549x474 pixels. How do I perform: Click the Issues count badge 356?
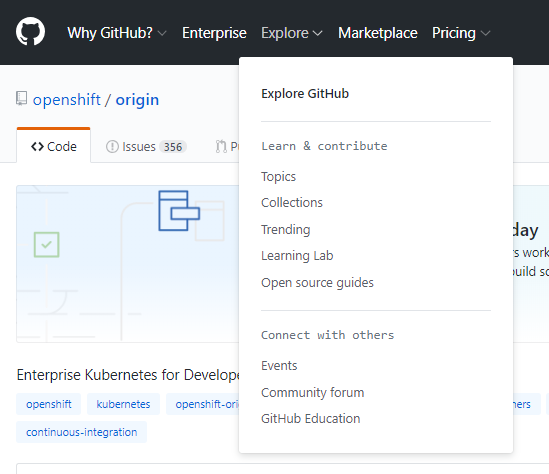173,147
